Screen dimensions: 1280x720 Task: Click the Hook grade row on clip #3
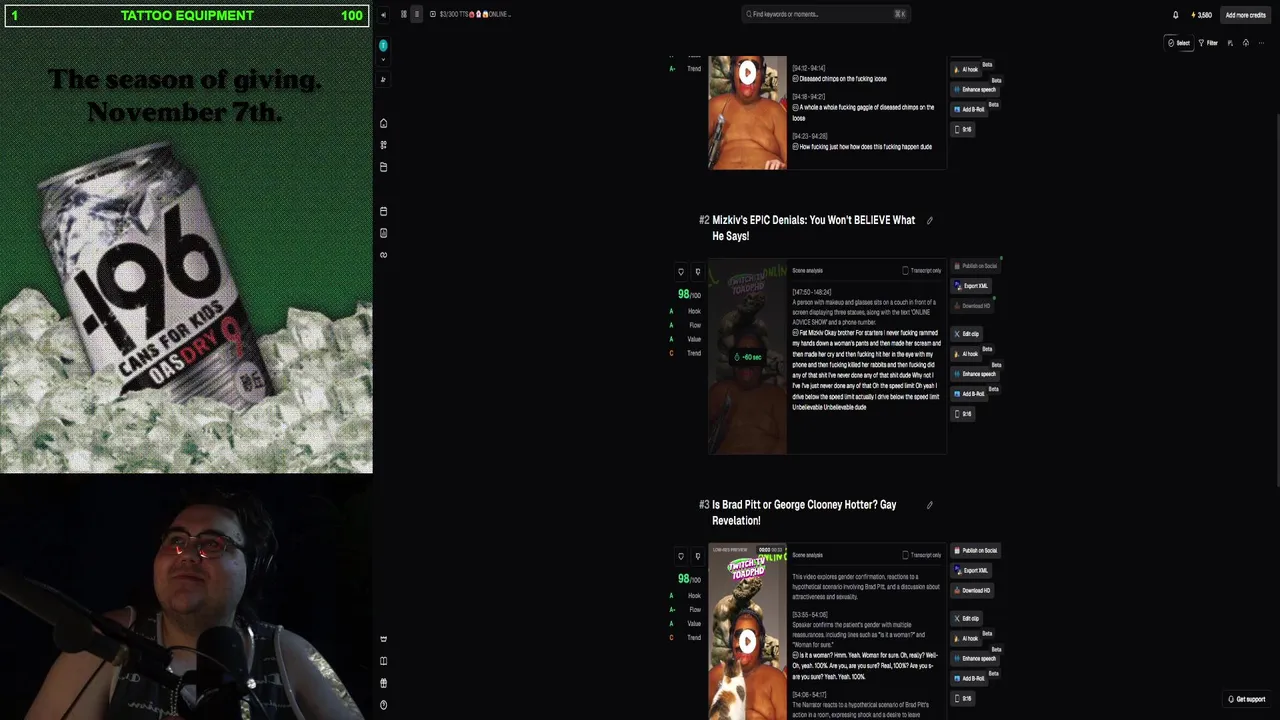[685, 596]
